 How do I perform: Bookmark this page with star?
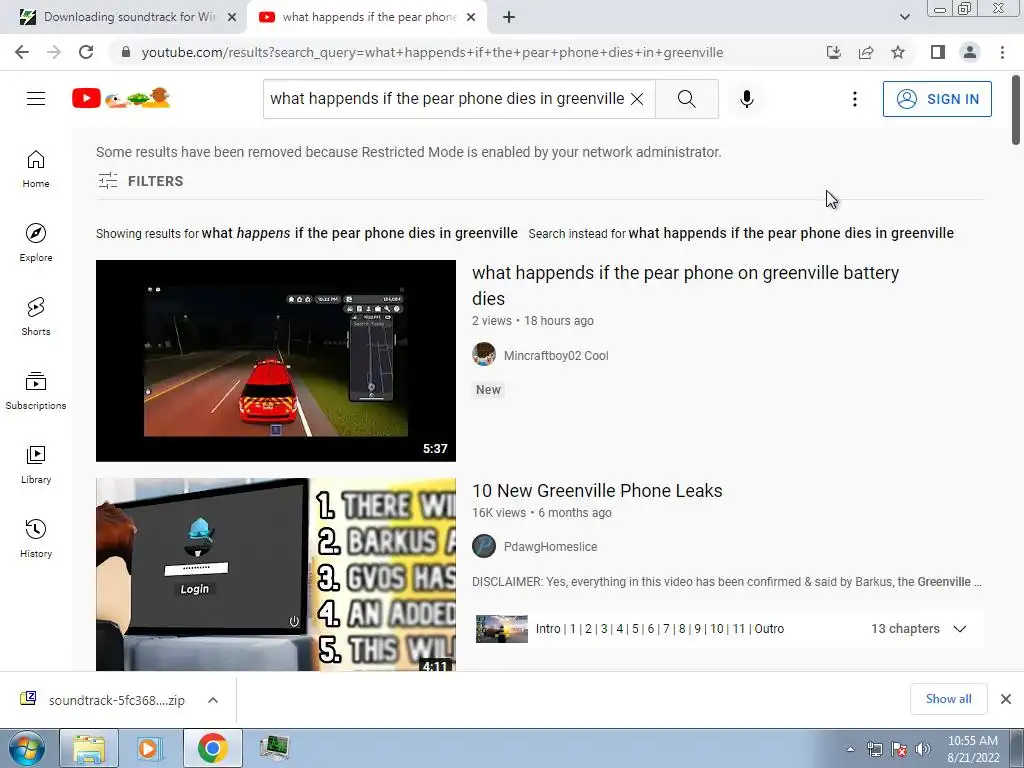pyautogui.click(x=898, y=52)
